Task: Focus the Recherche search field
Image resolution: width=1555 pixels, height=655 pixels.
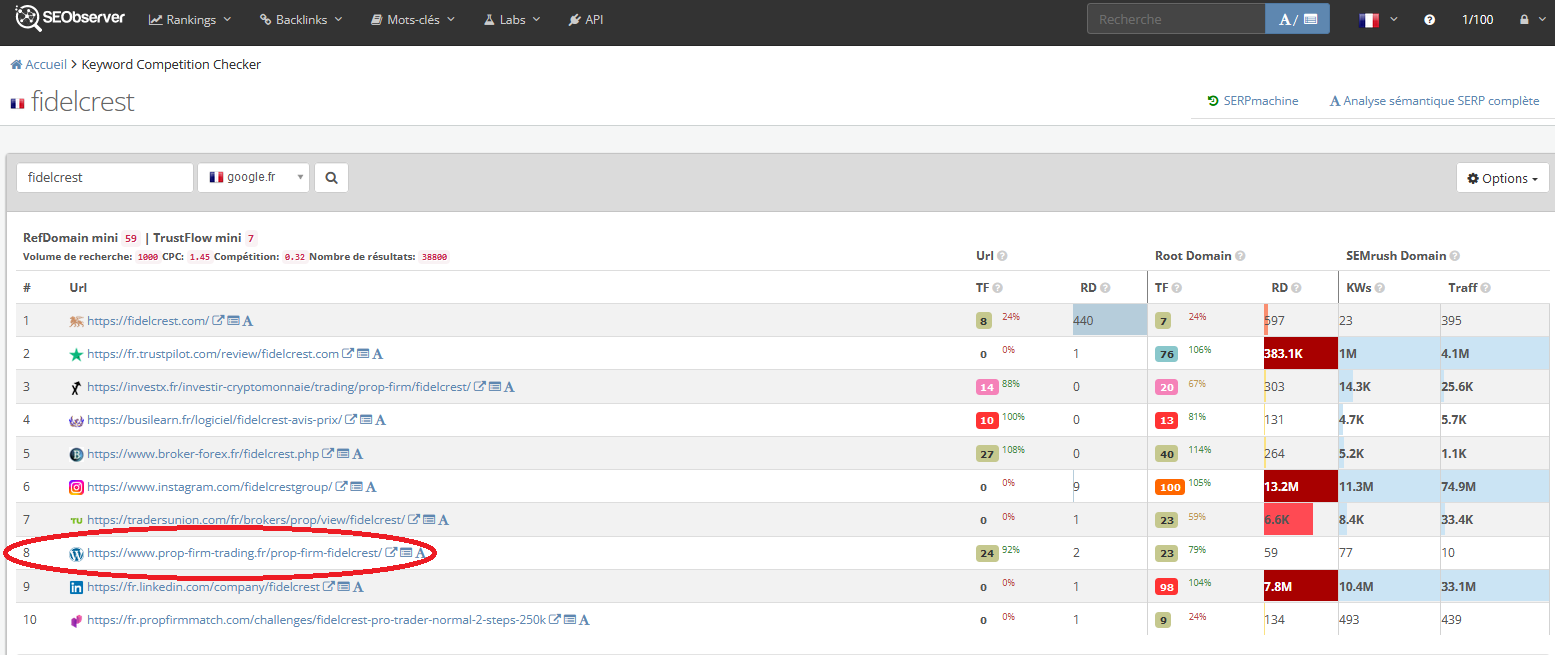Action: tap(1176, 19)
